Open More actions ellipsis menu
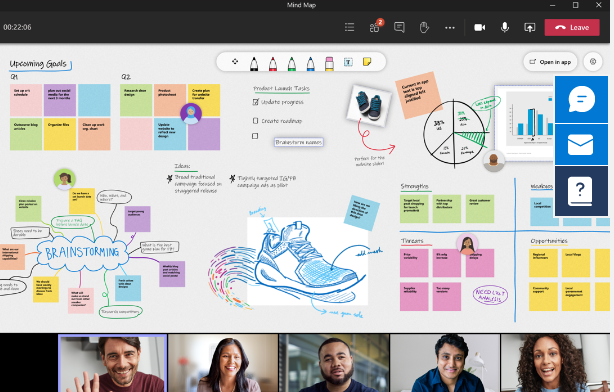Viewport: 614px width, 392px height. (x=450, y=27)
